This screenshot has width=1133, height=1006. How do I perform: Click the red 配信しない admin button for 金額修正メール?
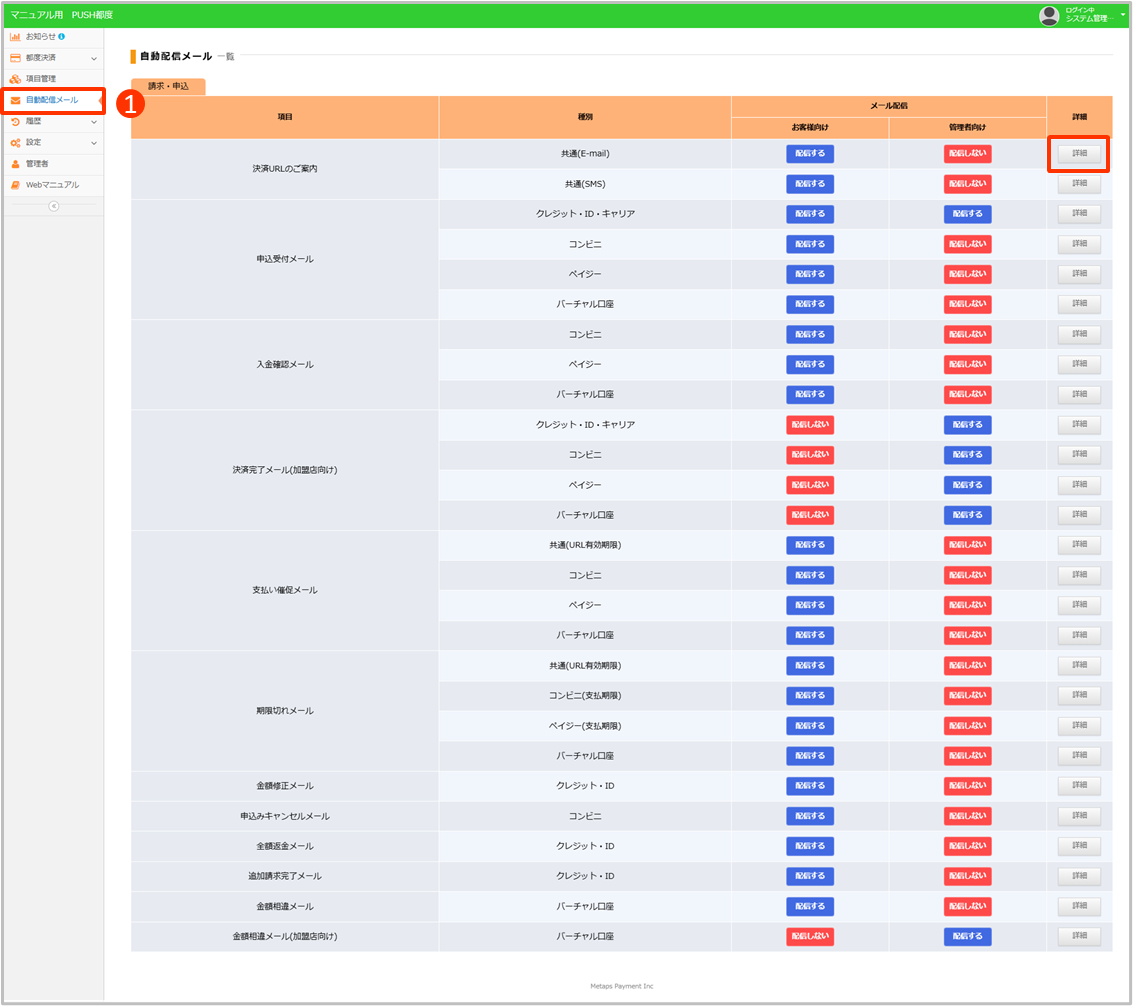click(967, 786)
